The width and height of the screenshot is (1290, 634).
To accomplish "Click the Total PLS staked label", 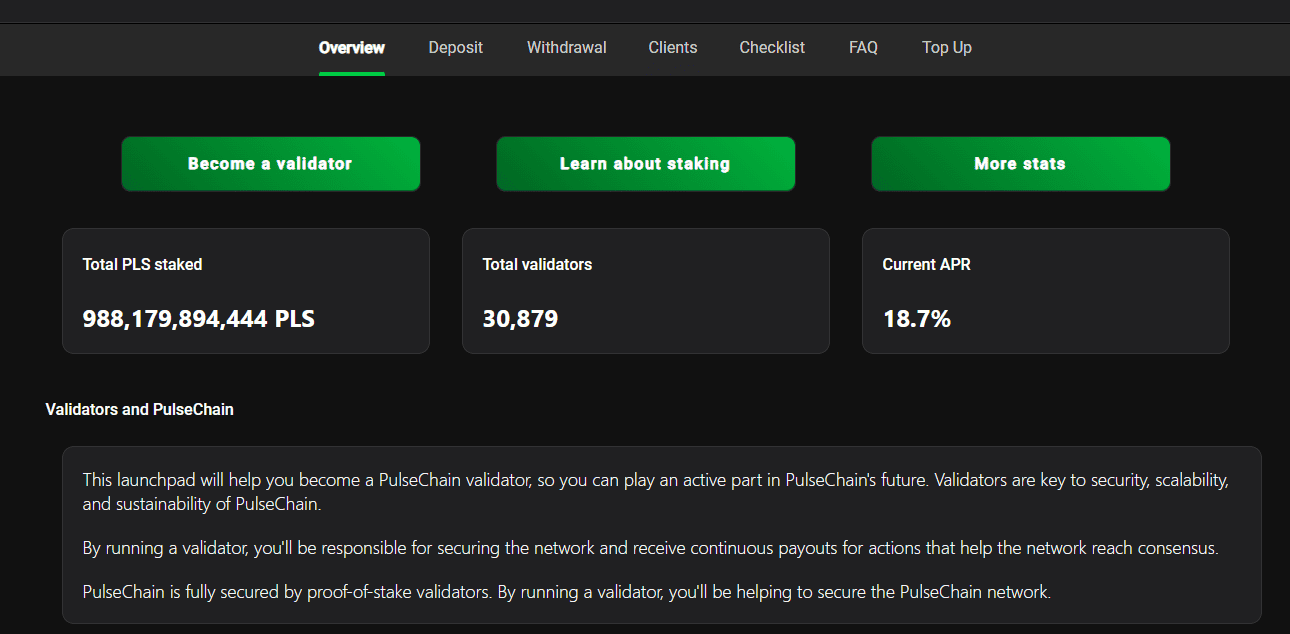I will (143, 265).
